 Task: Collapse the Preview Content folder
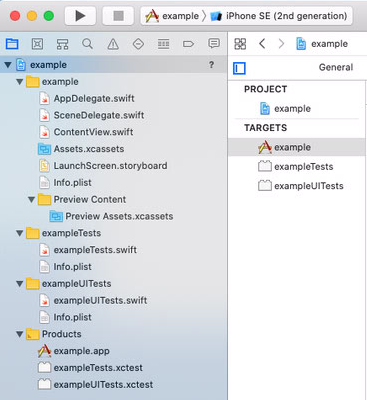tap(32, 200)
